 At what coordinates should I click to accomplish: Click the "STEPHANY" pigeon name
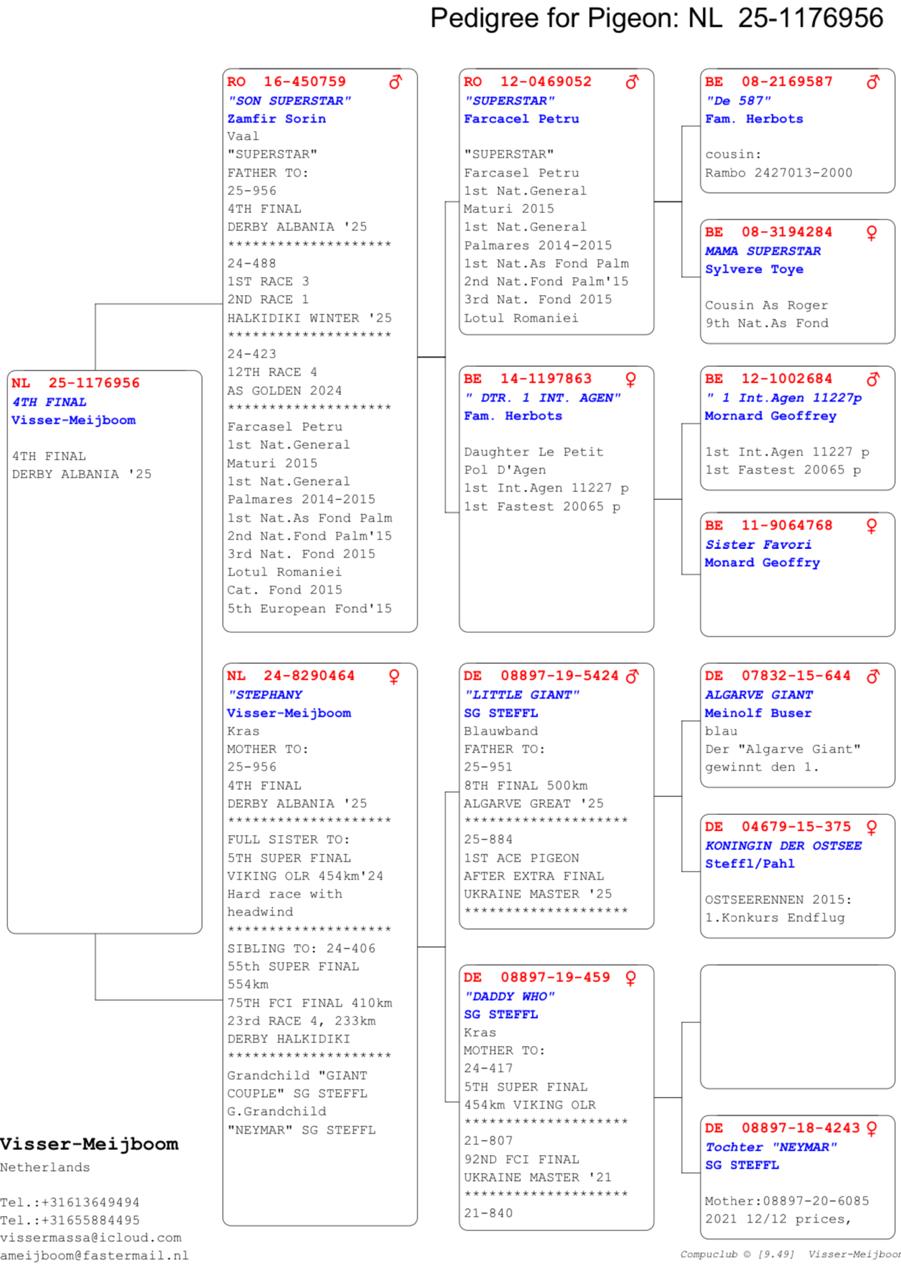(x=266, y=695)
